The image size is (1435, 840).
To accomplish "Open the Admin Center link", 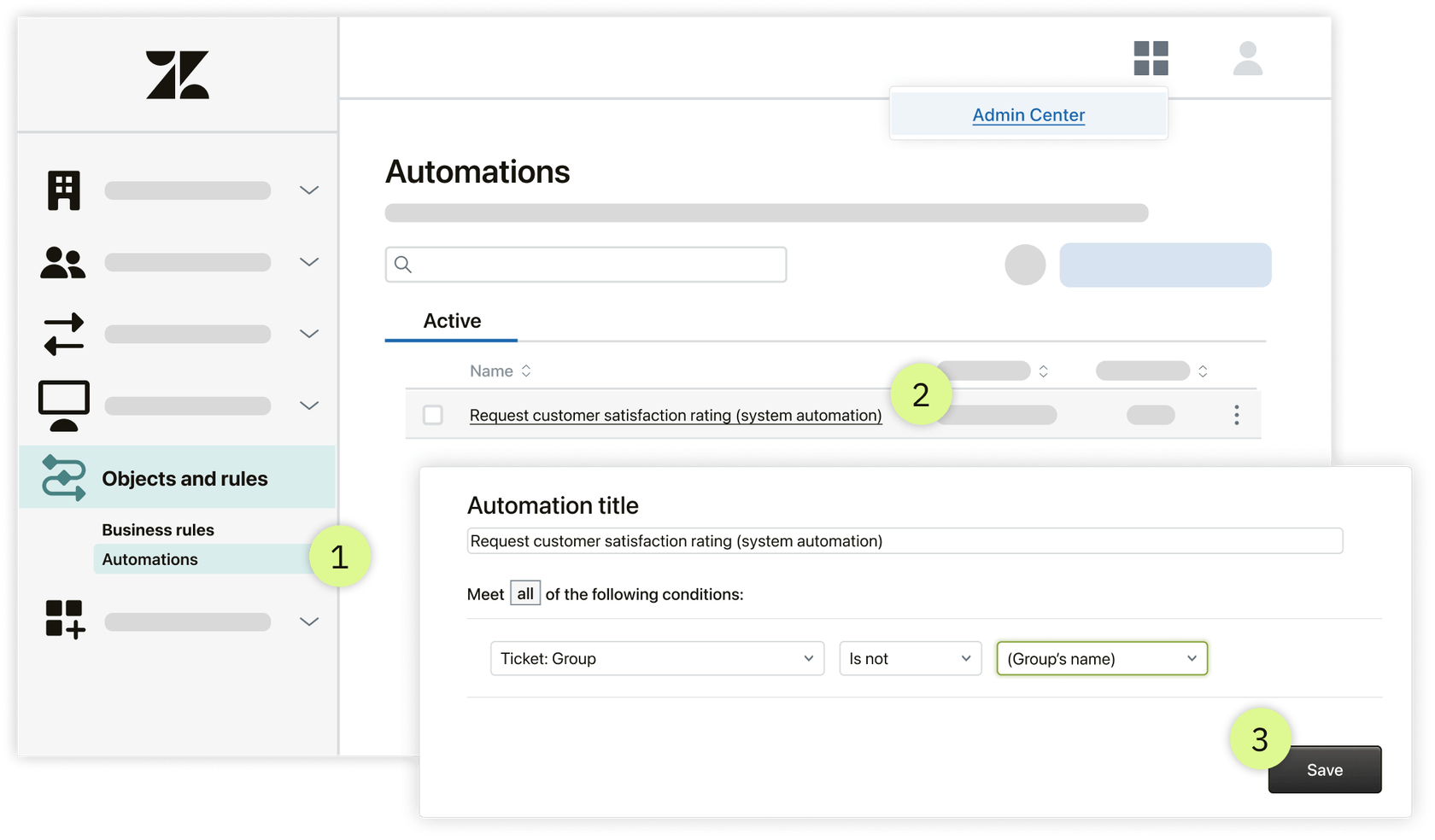I will pyautogui.click(x=1028, y=114).
